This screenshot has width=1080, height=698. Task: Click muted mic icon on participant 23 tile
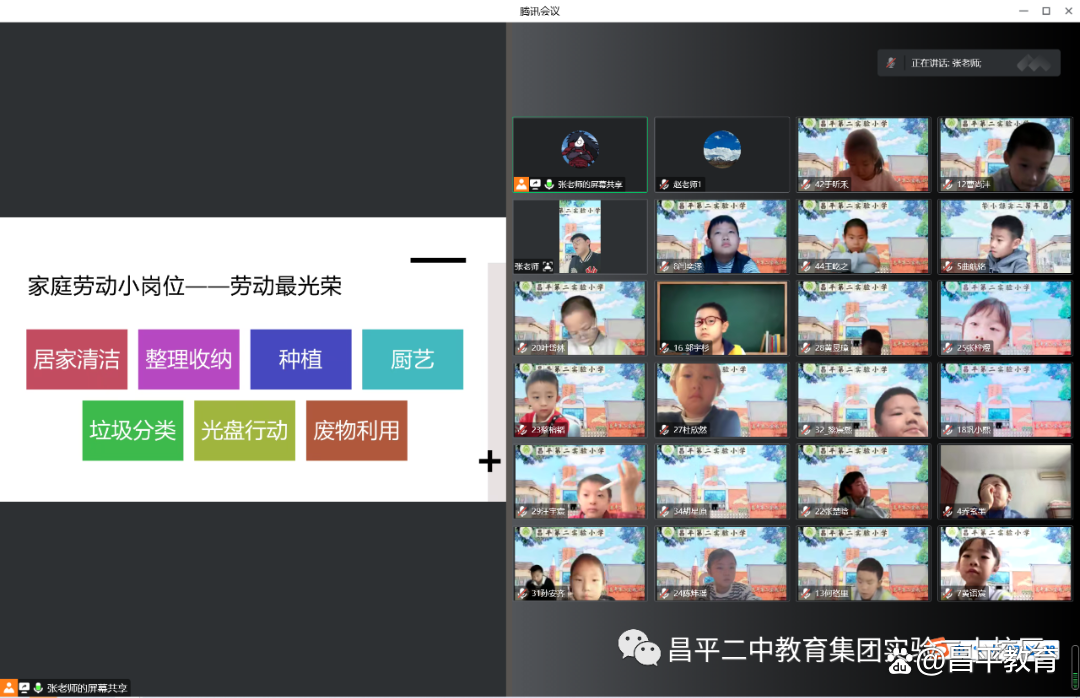pos(522,430)
